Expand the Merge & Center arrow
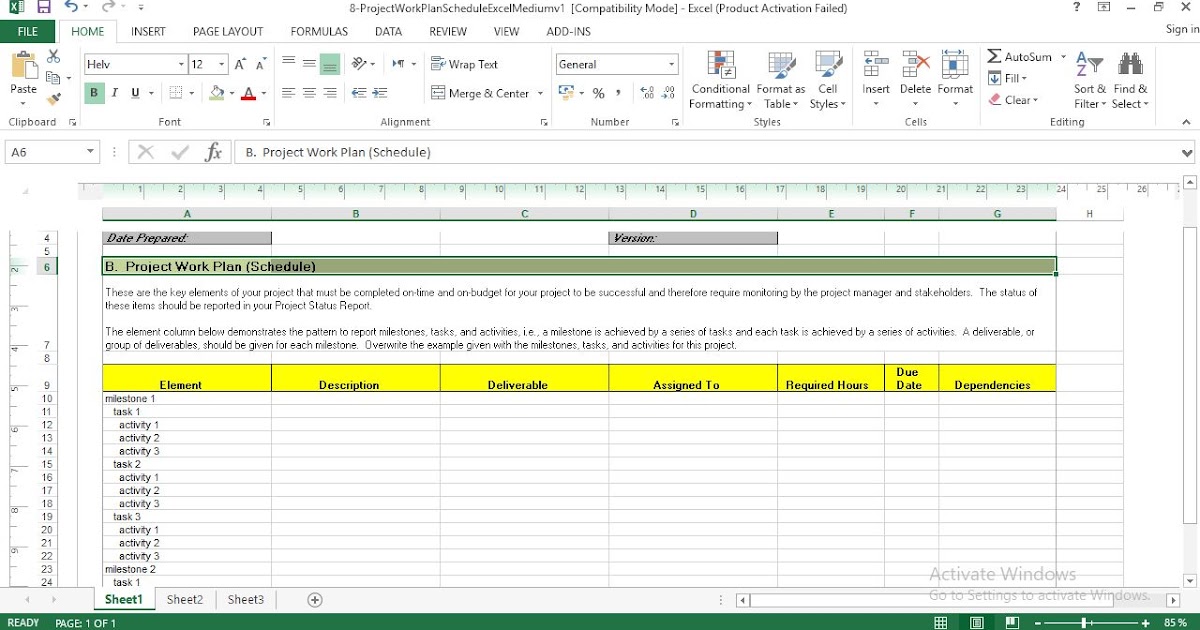This screenshot has height=630, width=1200. 541,93
